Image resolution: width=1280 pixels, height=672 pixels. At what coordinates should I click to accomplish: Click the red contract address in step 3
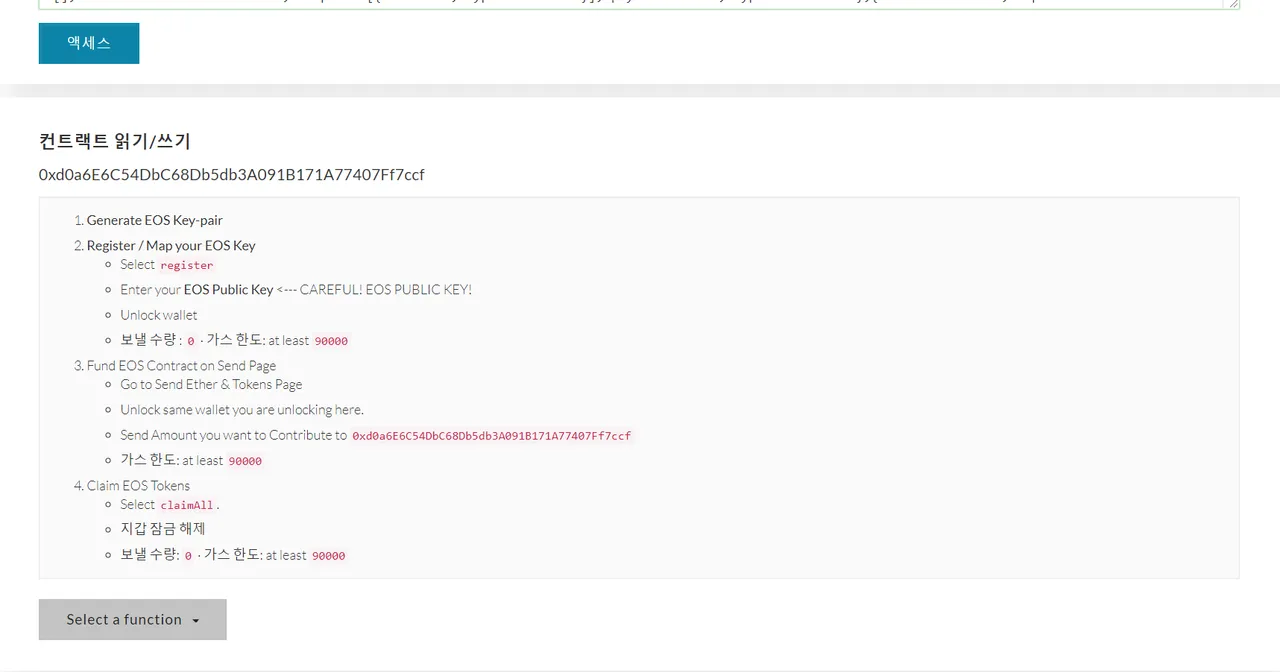click(492, 436)
